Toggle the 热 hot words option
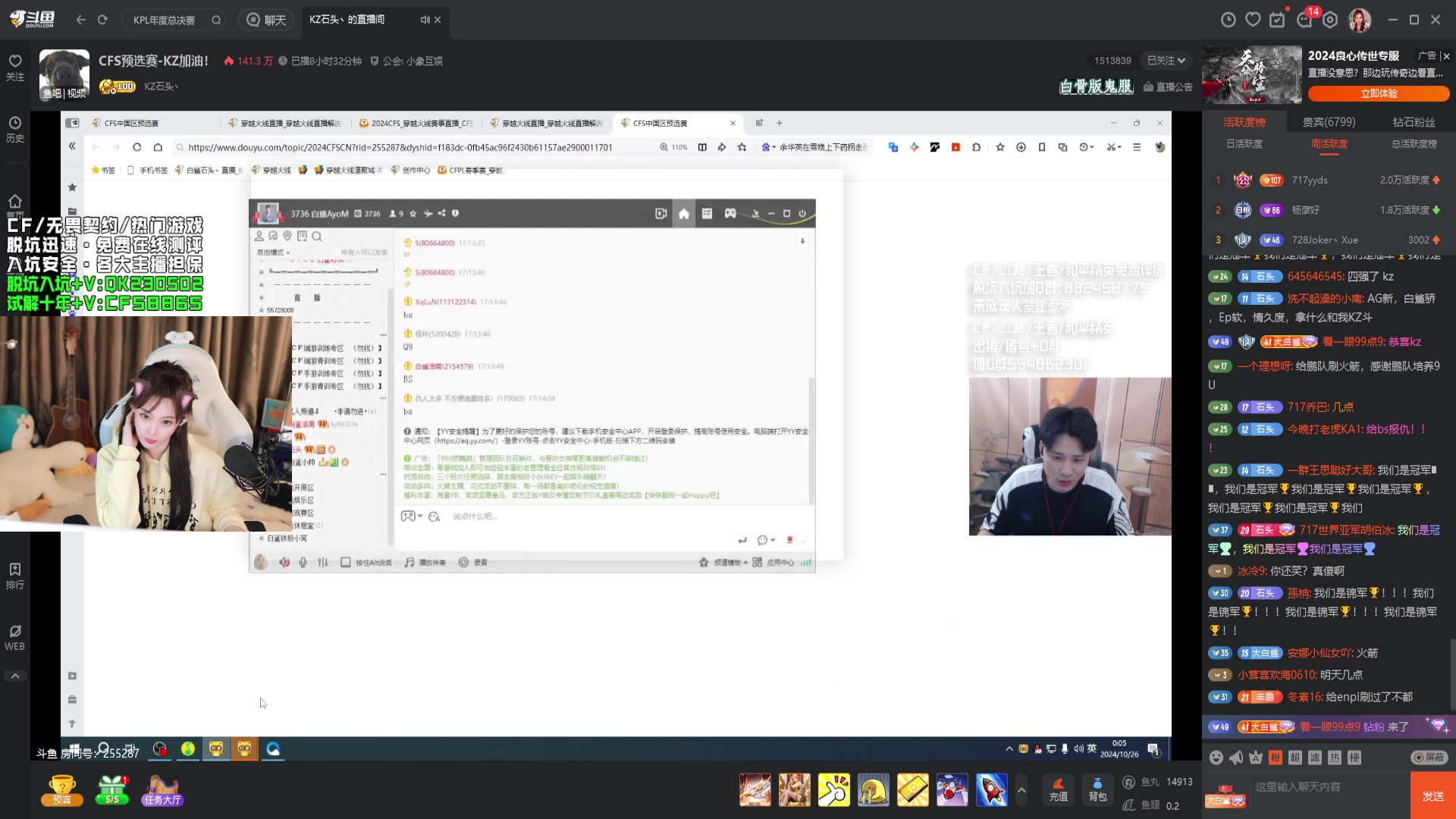 click(x=1335, y=758)
